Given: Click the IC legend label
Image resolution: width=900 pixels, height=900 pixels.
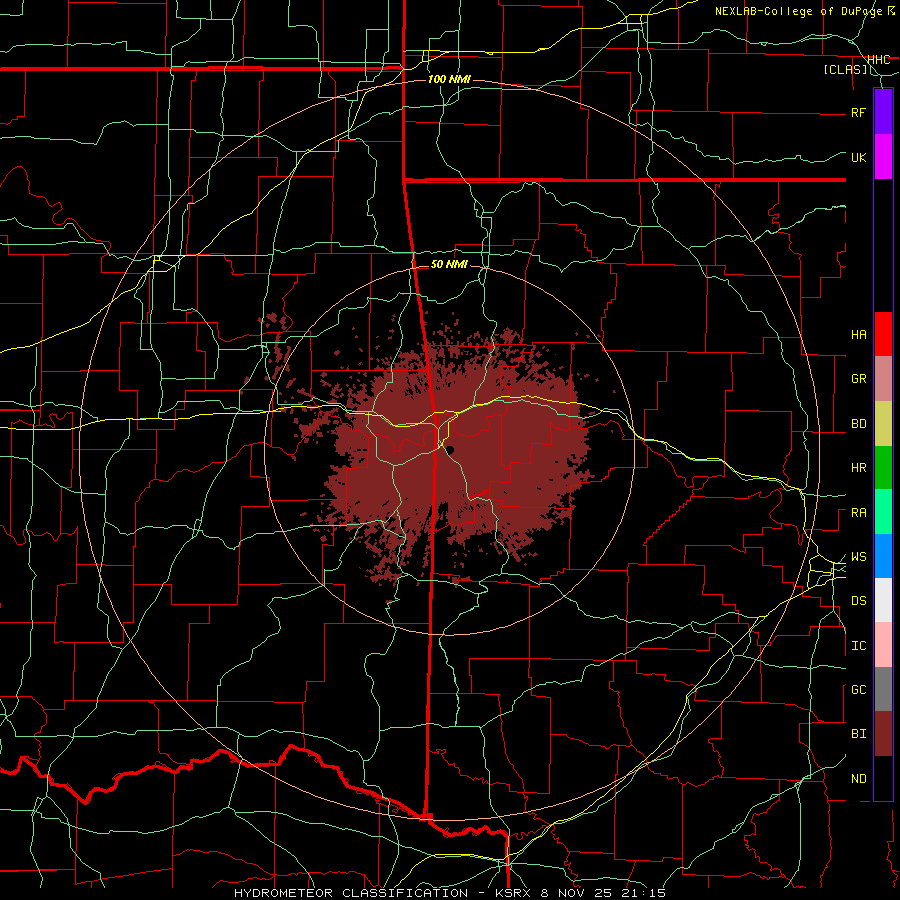Looking at the screenshot, I should click(x=858, y=646).
